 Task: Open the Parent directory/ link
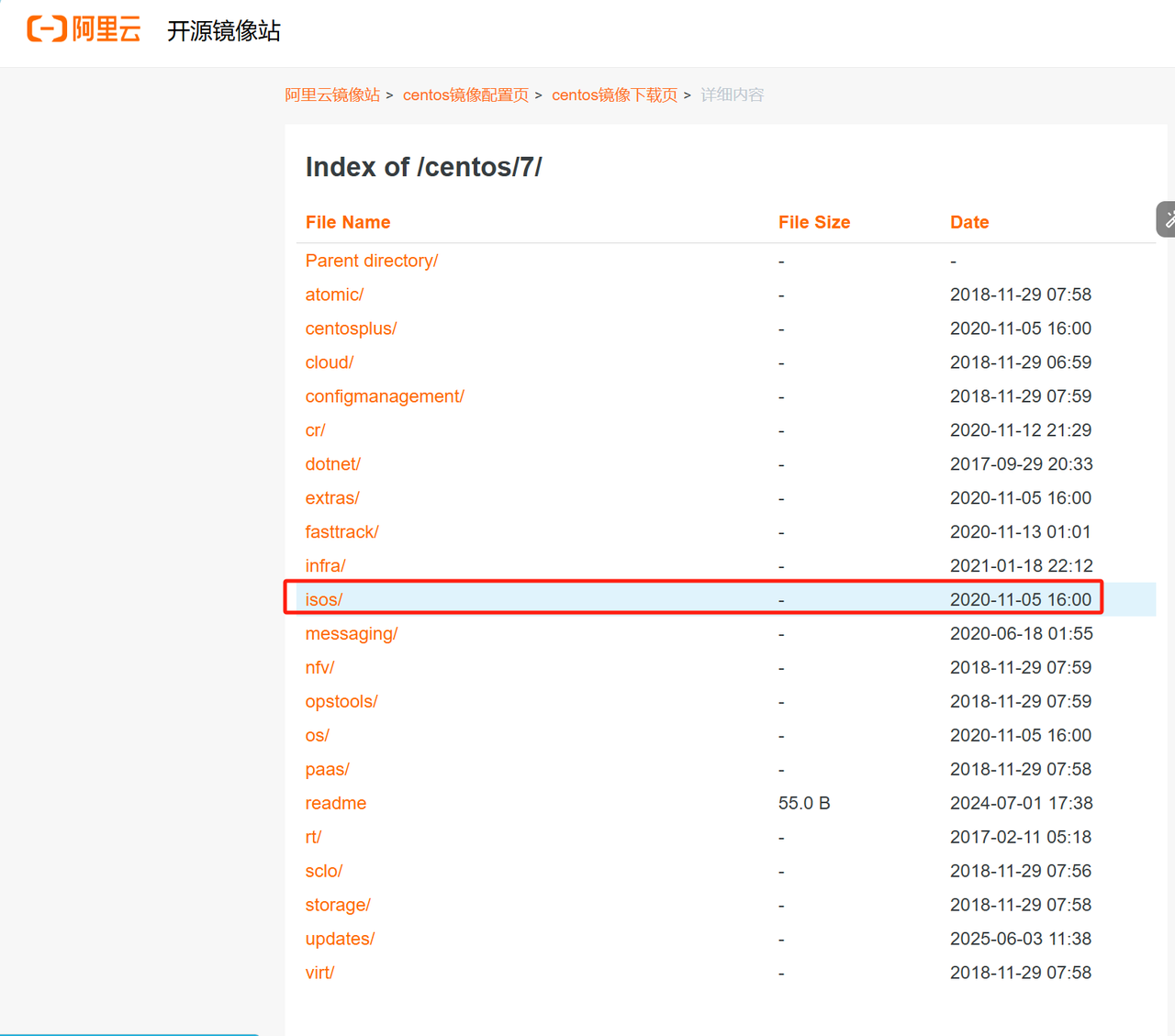point(372,261)
